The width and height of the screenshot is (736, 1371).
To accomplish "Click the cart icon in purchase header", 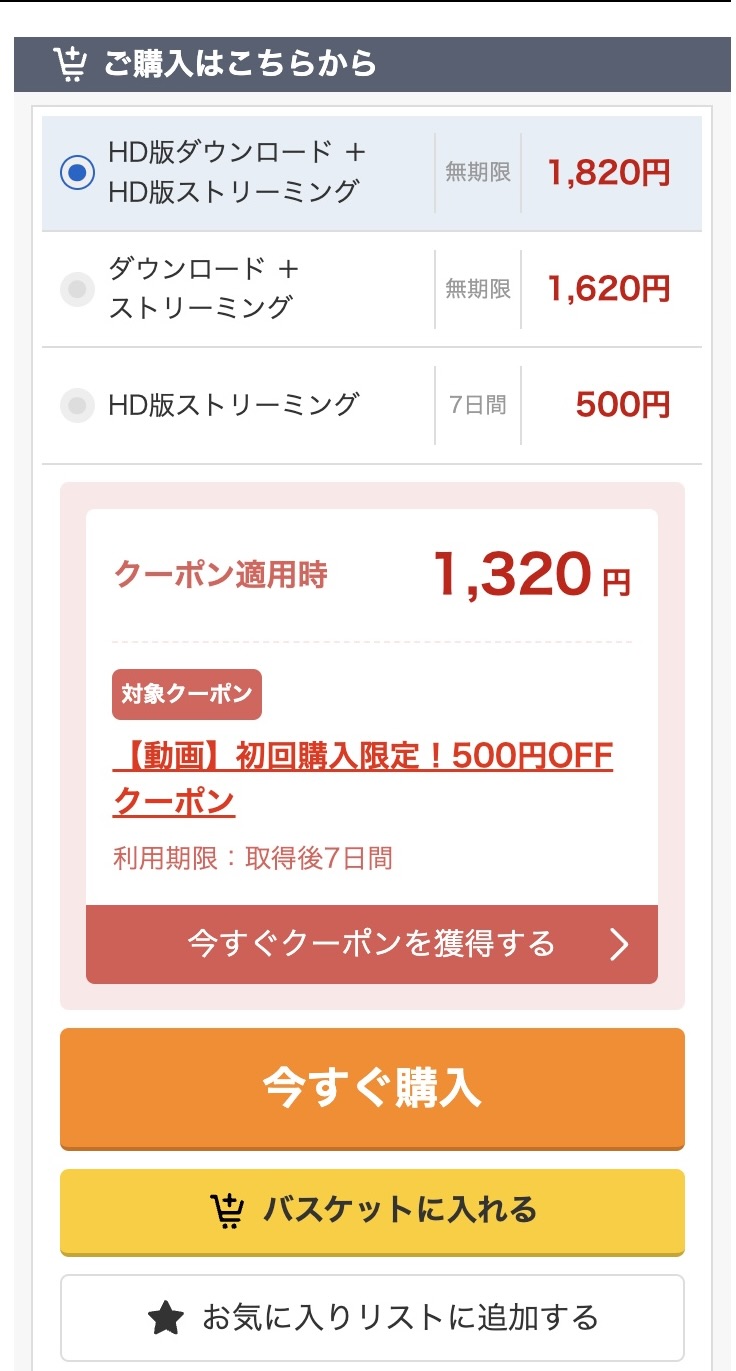I will (69, 64).
